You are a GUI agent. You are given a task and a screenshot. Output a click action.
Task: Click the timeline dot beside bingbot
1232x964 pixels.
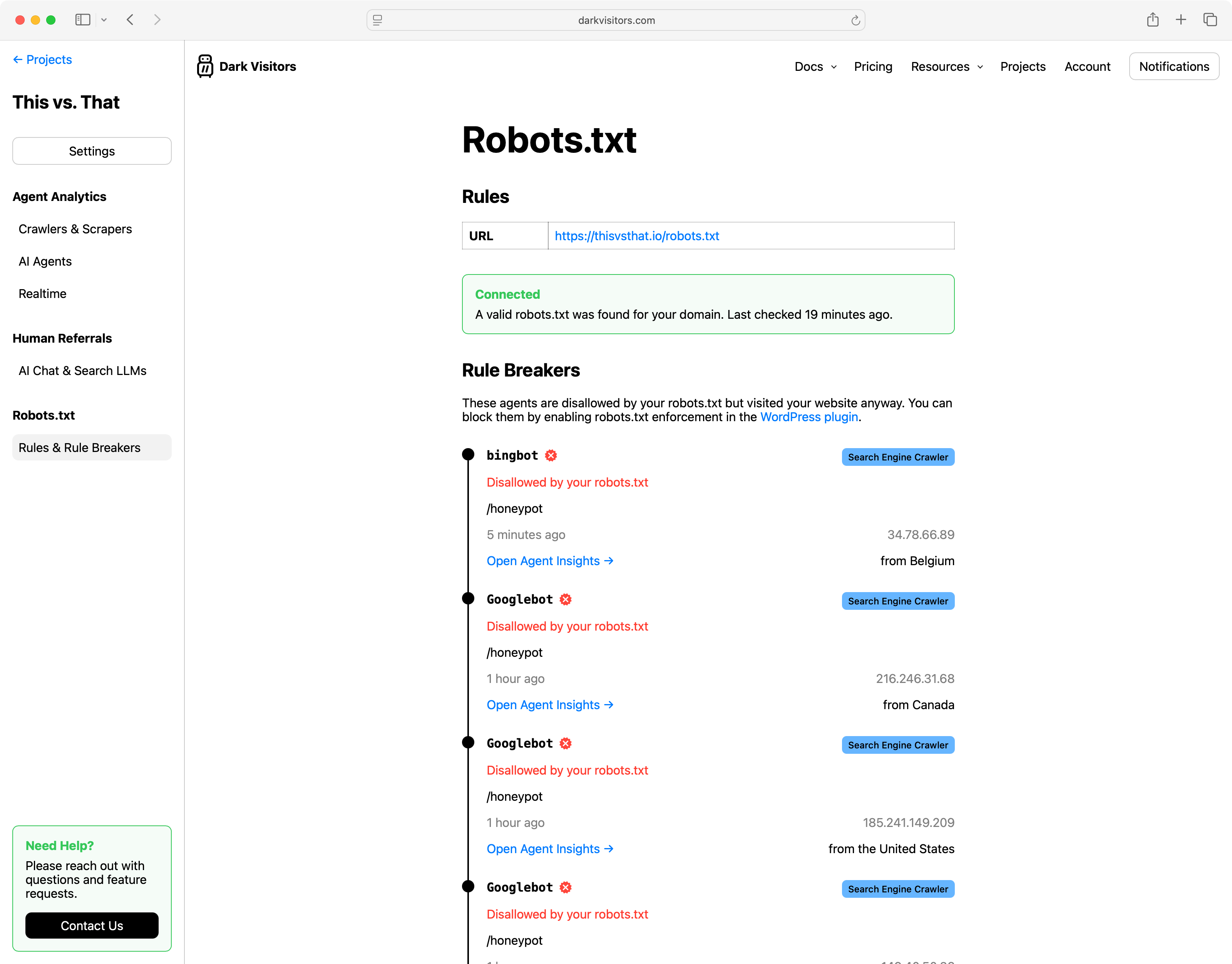[x=468, y=454]
